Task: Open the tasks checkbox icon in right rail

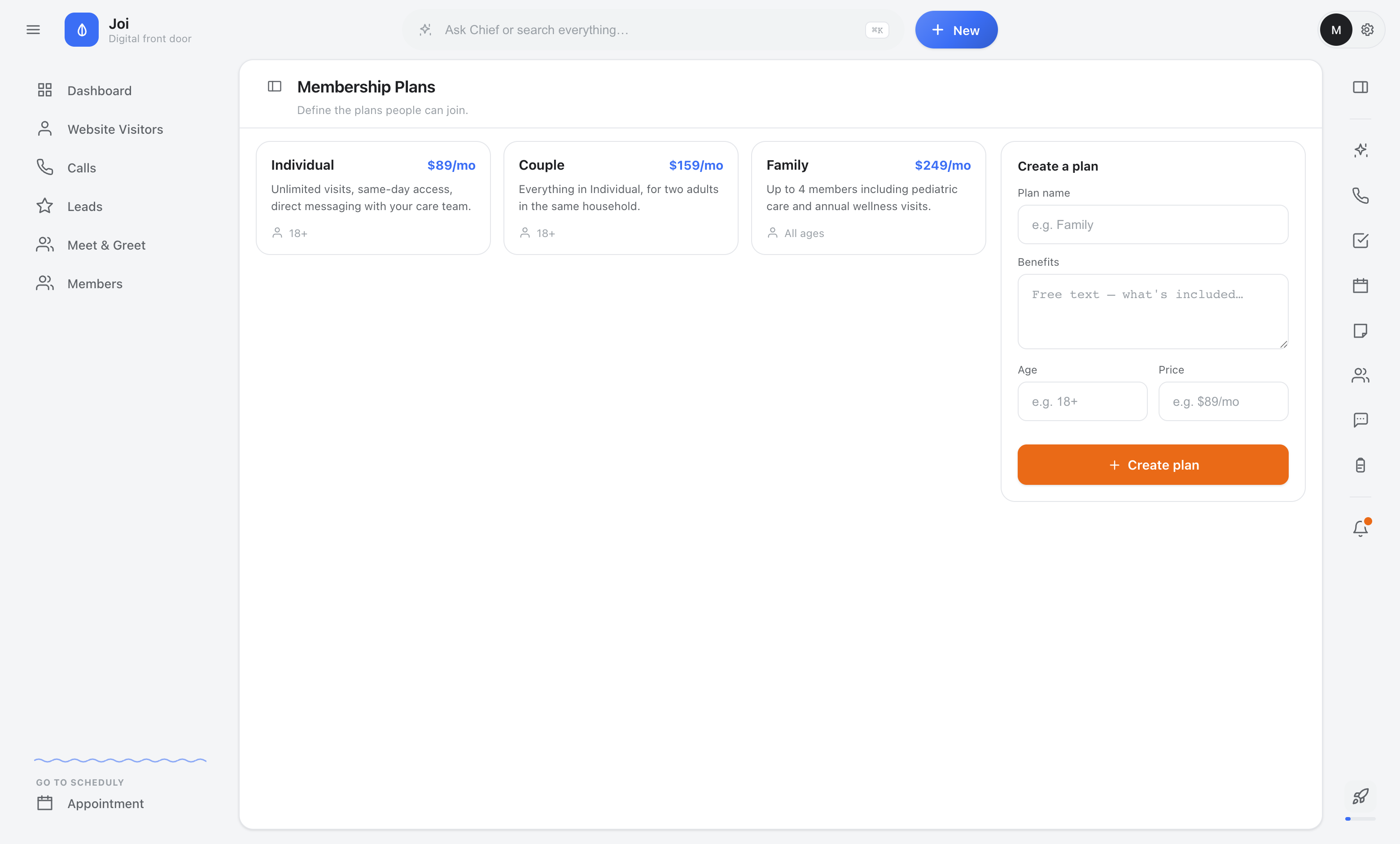Action: [1360, 241]
